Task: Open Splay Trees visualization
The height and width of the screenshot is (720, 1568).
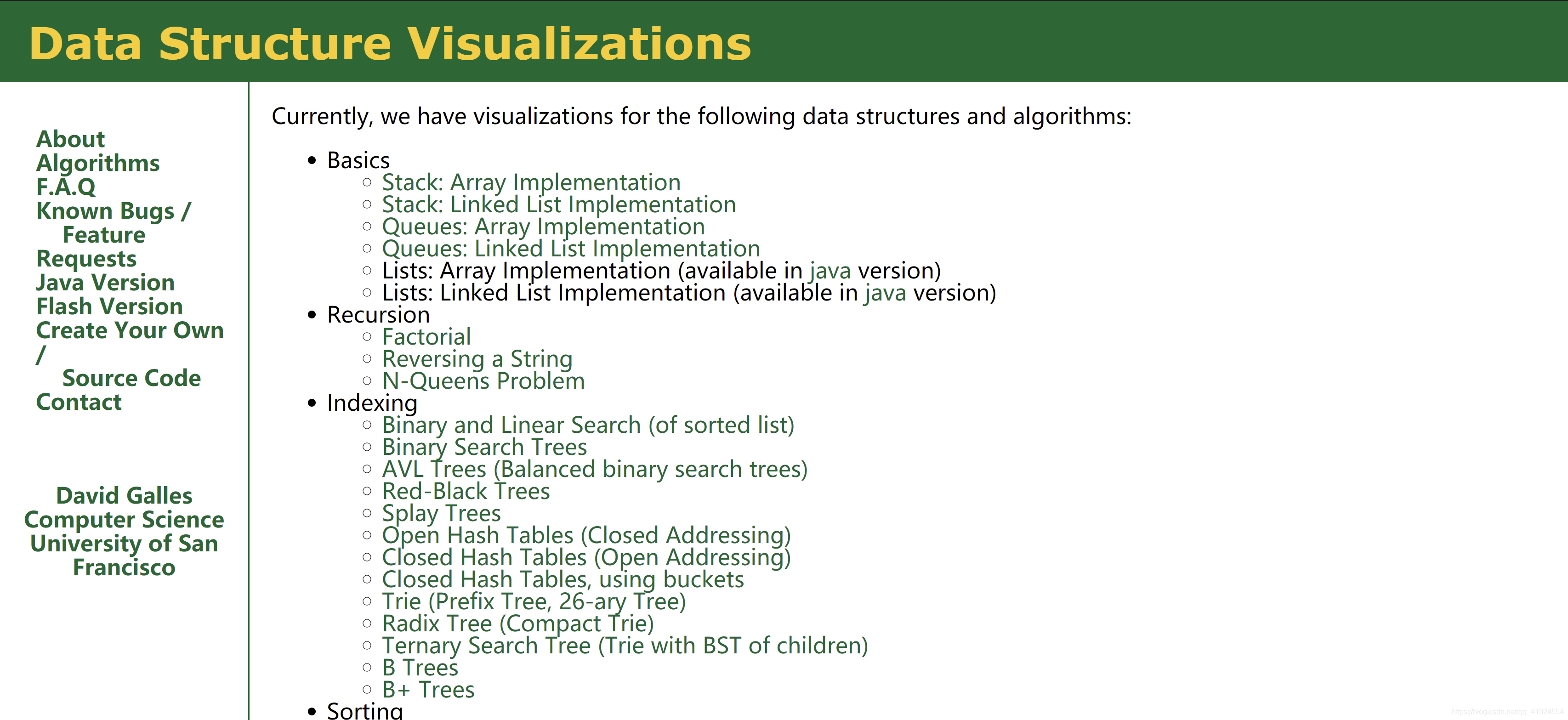Action: (x=441, y=514)
